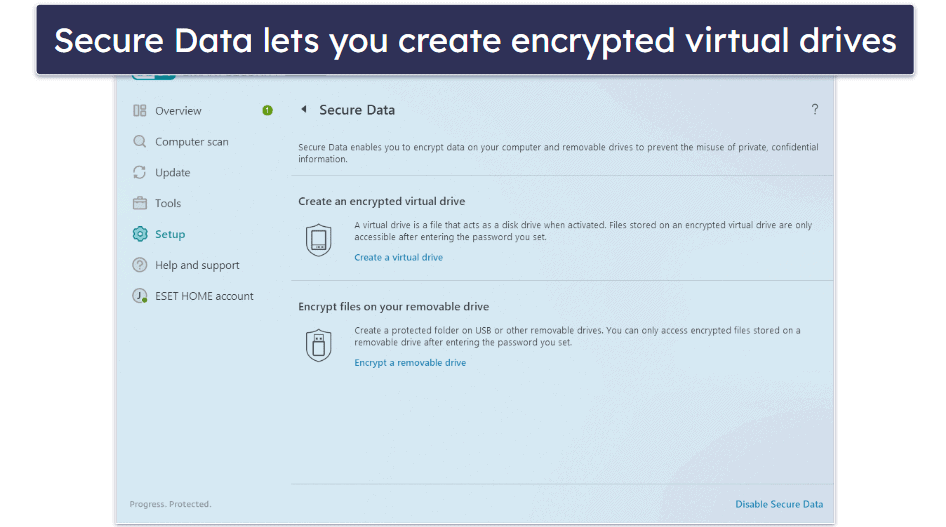The image size is (946, 527).
Task: Click the removable drive USB shield icon
Action: point(319,345)
